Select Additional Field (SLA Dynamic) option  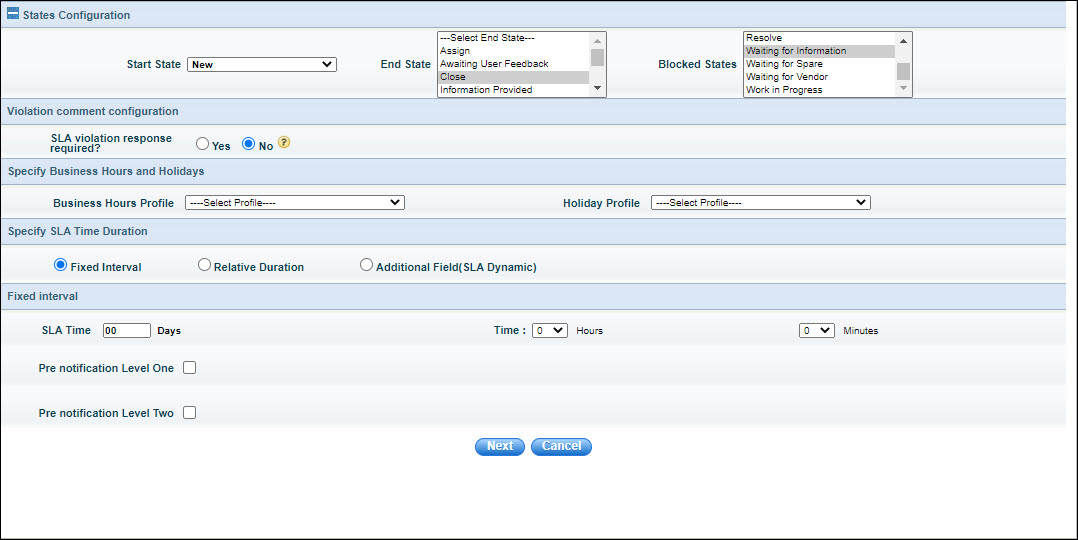pos(366,266)
